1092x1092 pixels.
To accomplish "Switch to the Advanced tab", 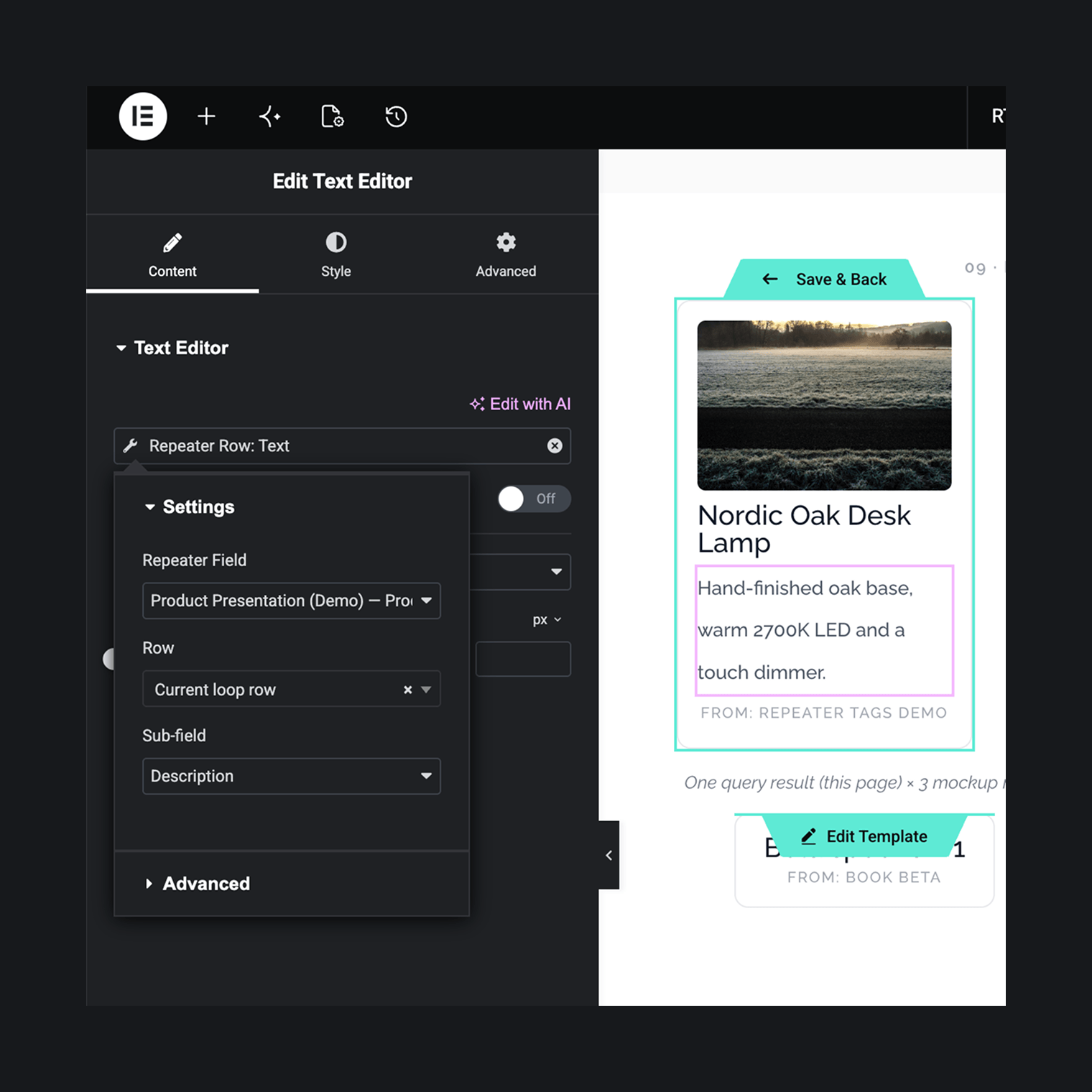I will click(506, 256).
